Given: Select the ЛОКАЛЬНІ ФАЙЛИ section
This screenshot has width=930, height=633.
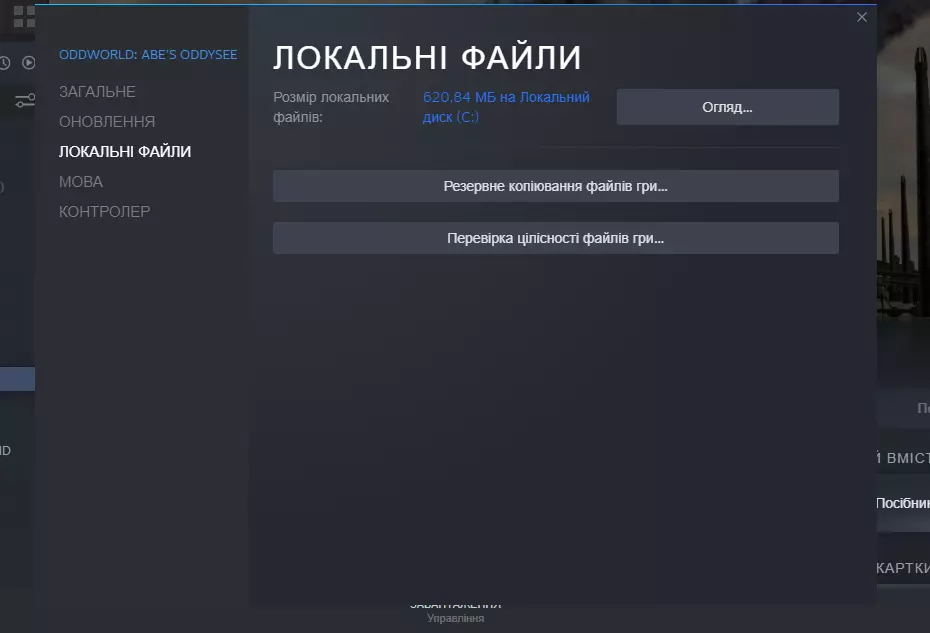Looking at the screenshot, I should coord(125,152).
